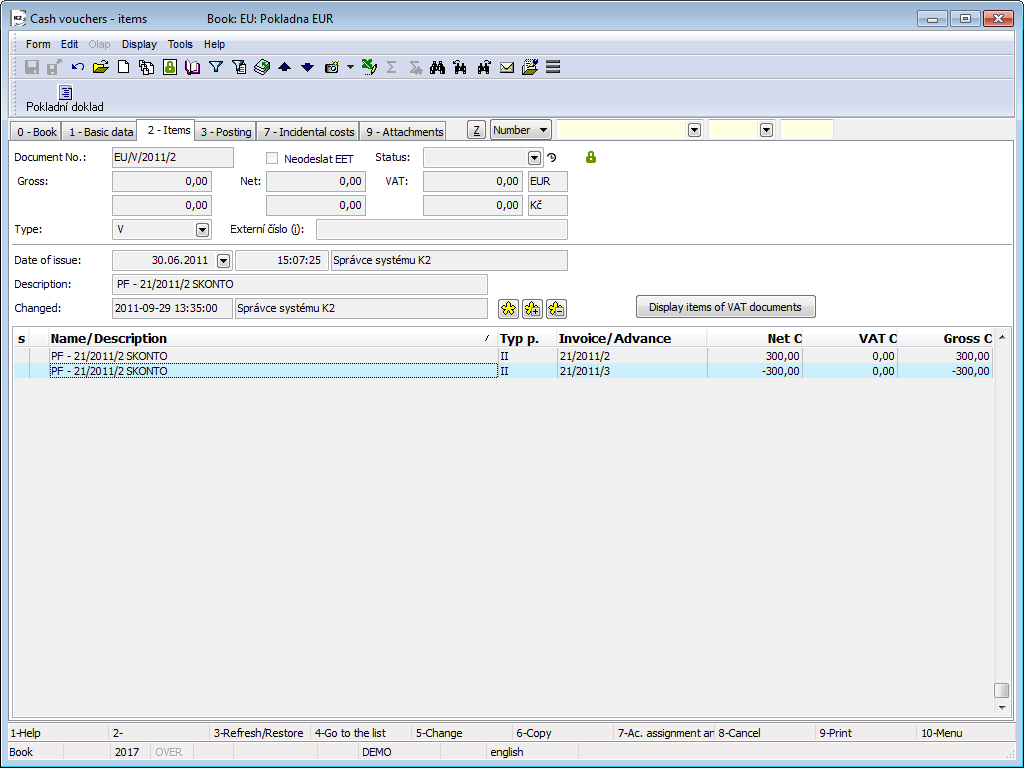1024x768 pixels.
Task: Click the Pokladní doklad document icon
Action: (x=65, y=92)
